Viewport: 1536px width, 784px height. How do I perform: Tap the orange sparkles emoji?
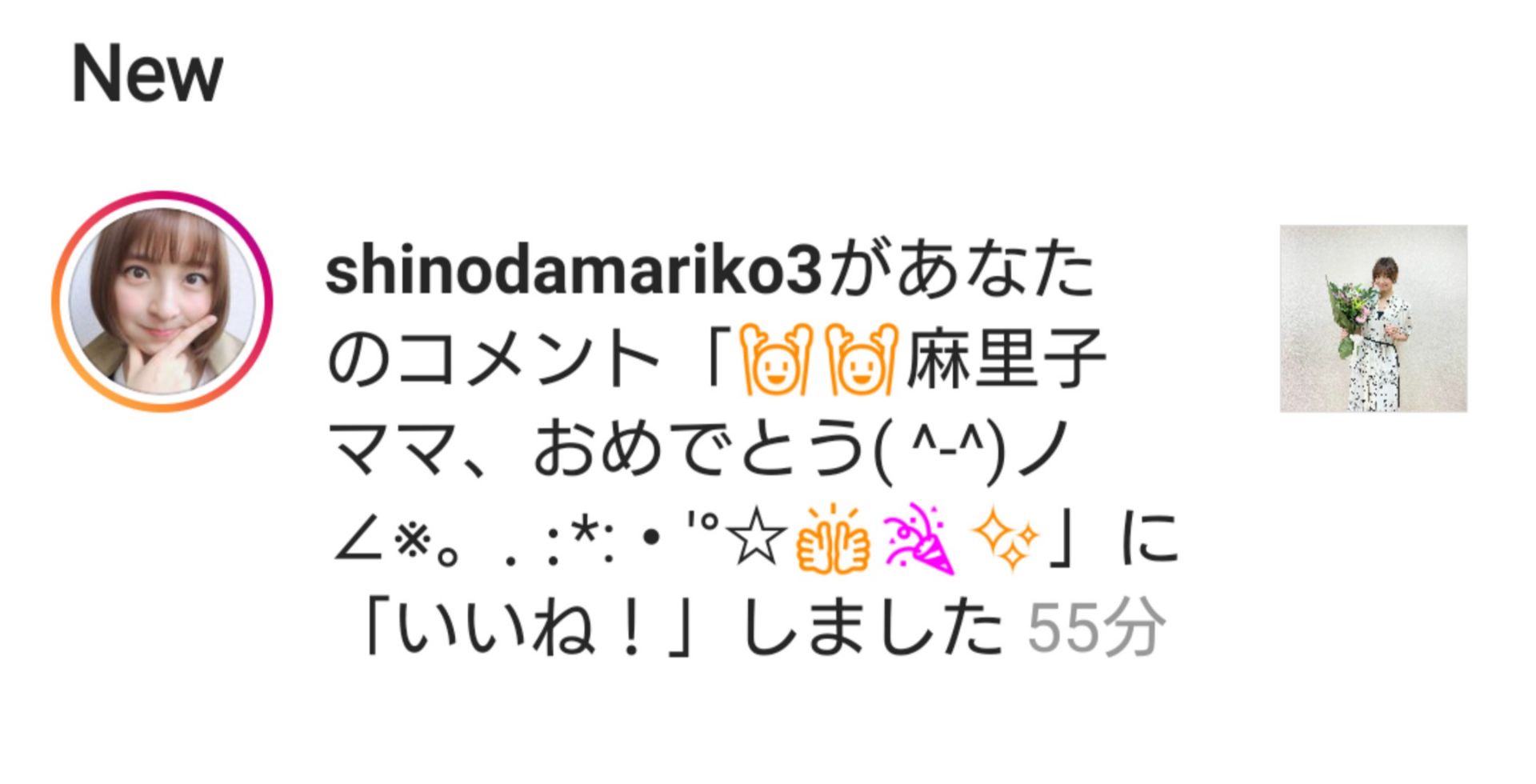pos(1005,538)
